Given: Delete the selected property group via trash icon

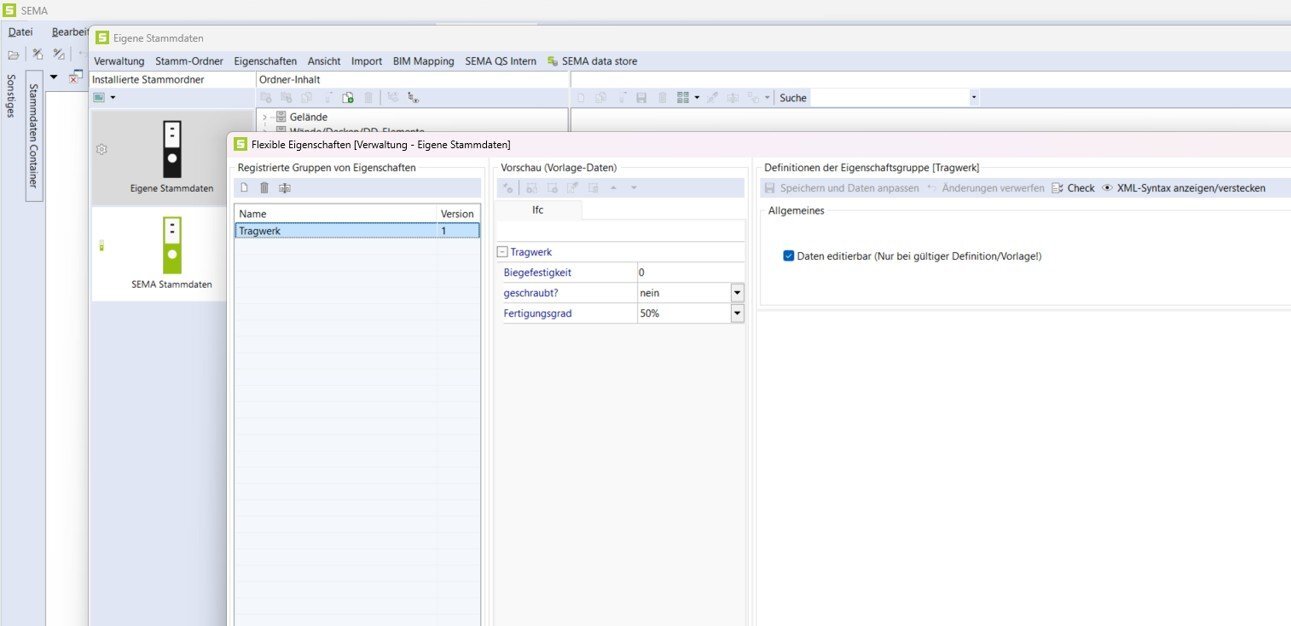Looking at the screenshot, I should pyautogui.click(x=264, y=188).
